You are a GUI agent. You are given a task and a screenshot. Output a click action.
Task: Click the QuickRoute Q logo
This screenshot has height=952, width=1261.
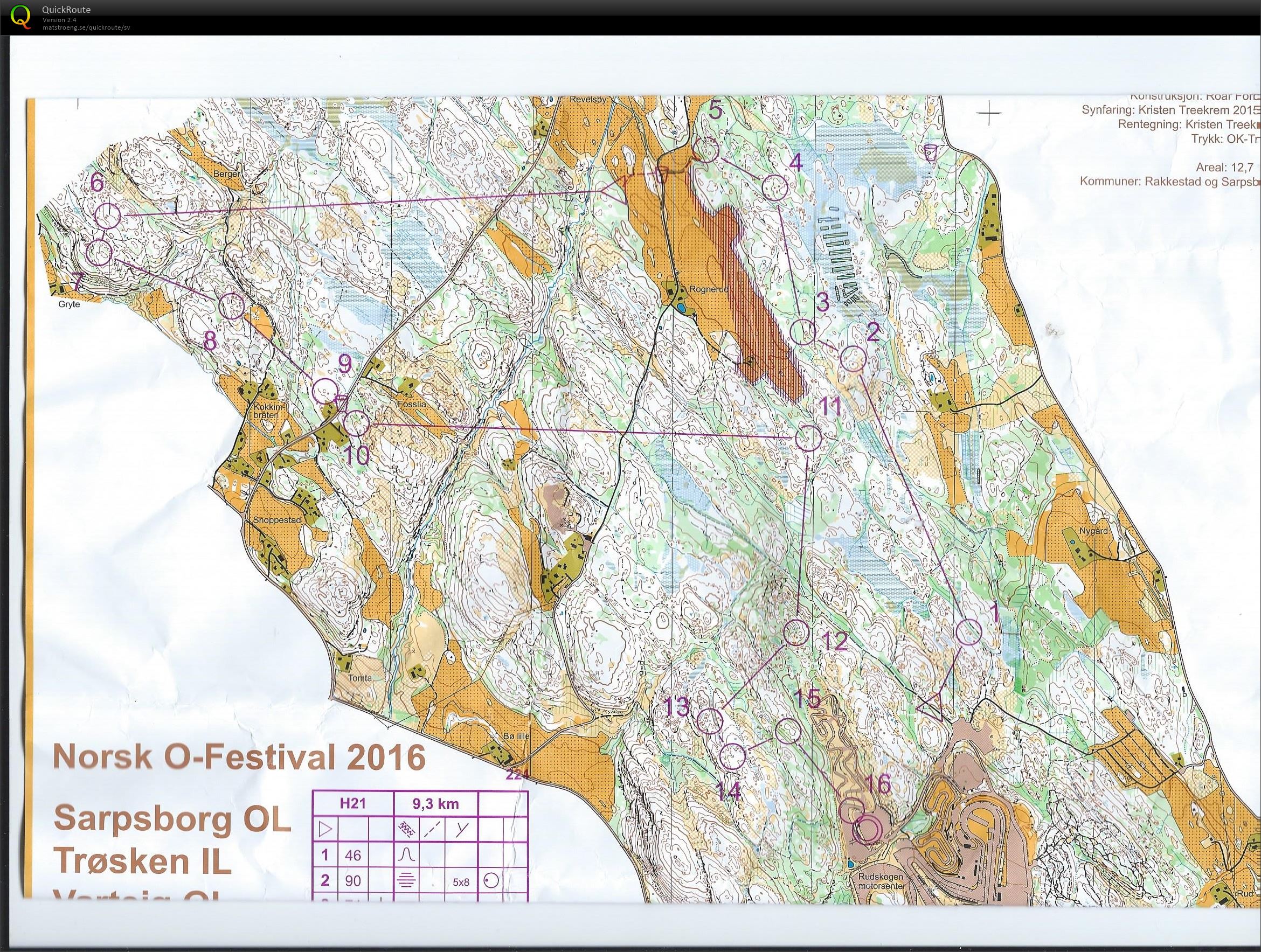[x=22, y=16]
